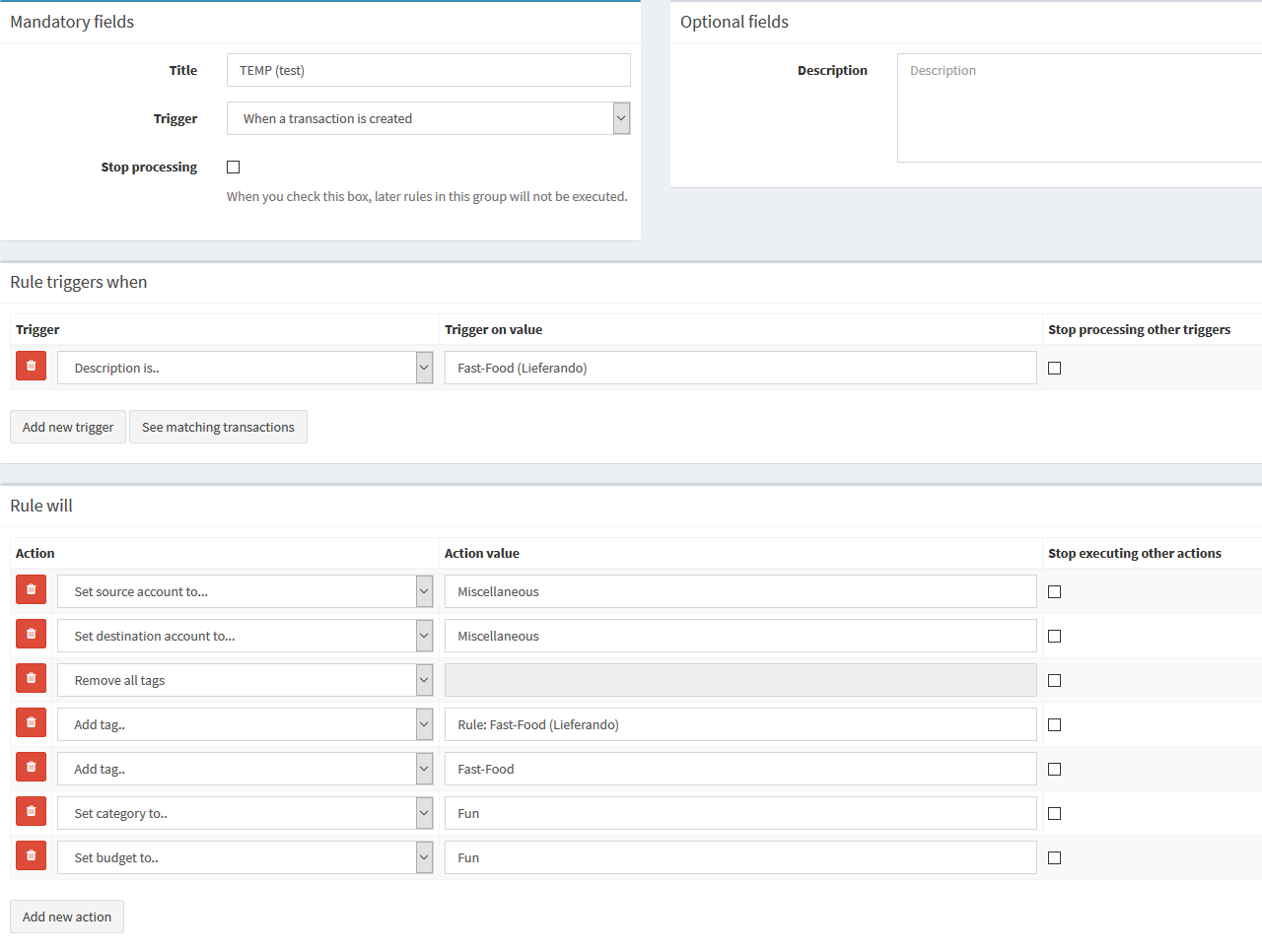Delete the 'Rule: Fast-Food (Lieferando)' tag action
The height and width of the screenshot is (952, 1262).
click(31, 721)
